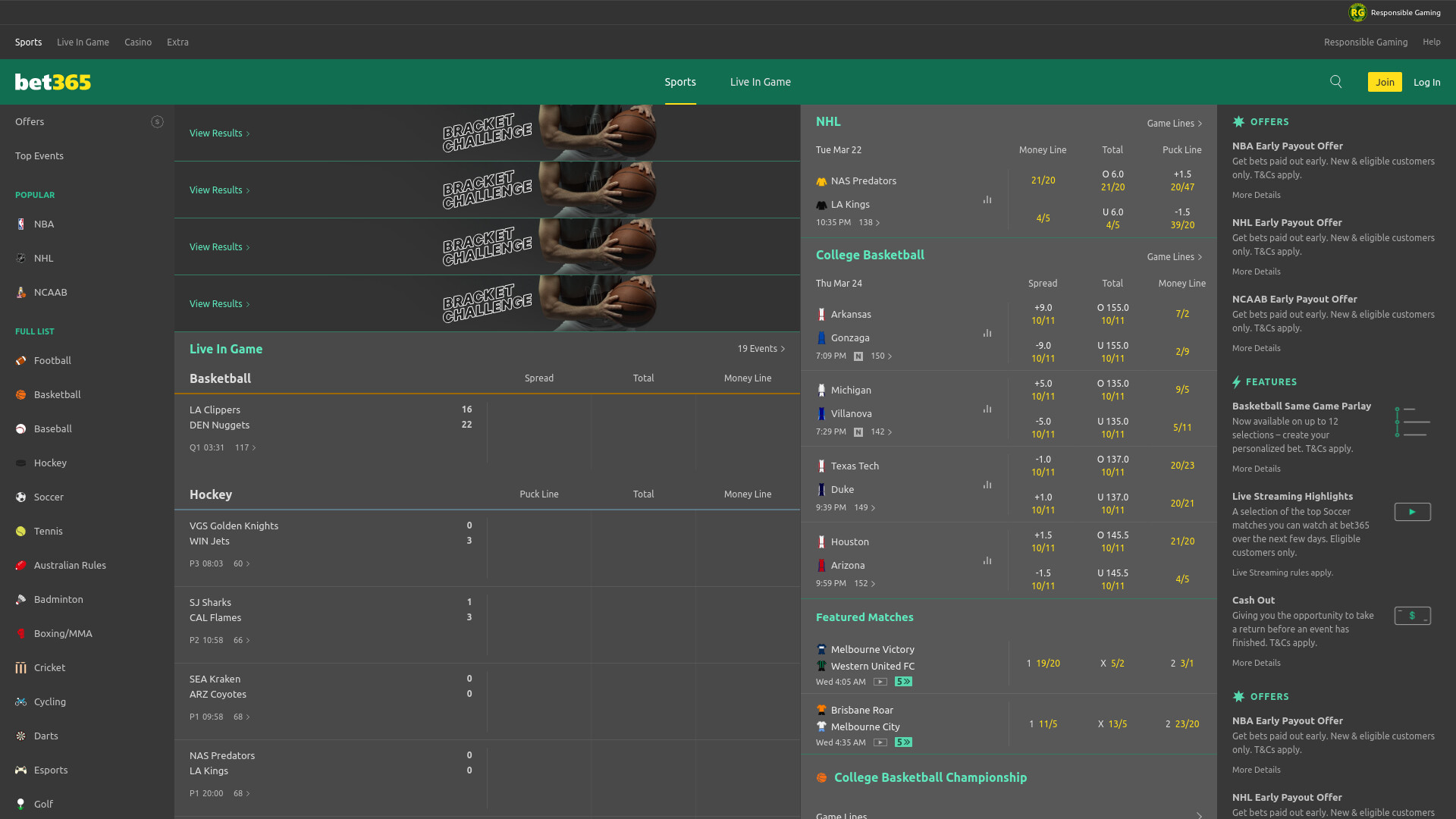Viewport: 1456px width, 819px height.
Task: Switch to the Sports tab in green header
Action: (680, 82)
